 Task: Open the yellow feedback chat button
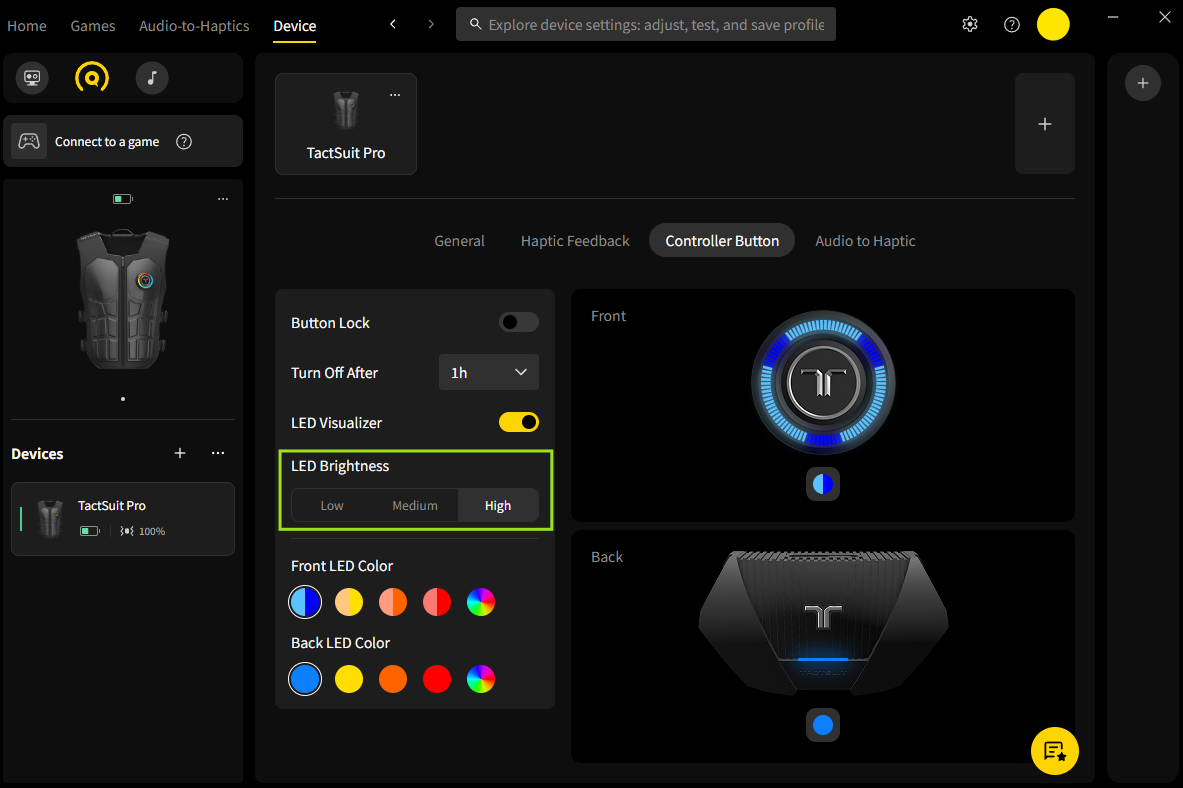tap(1054, 751)
